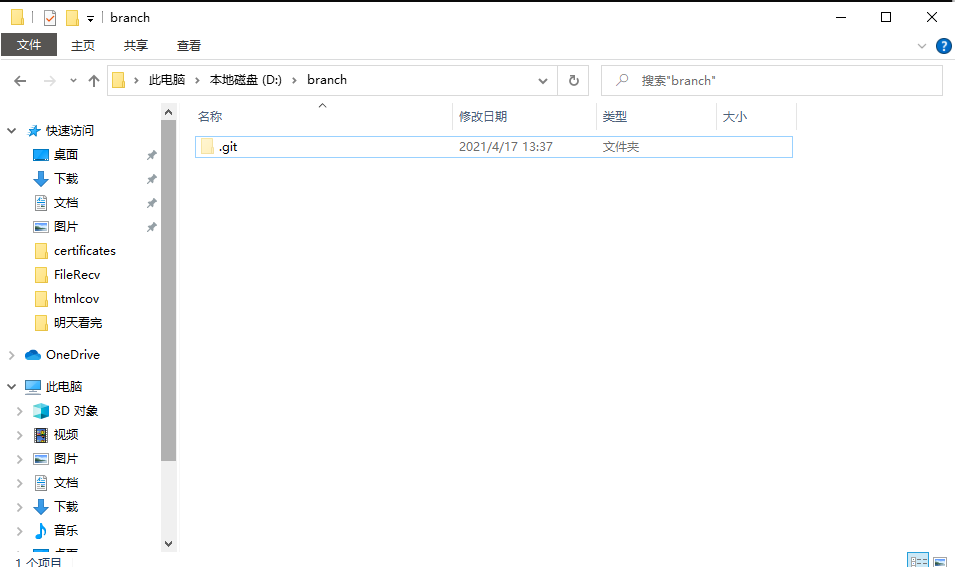Screen dimensions: 955x567
Task: Open the 文件 ribbon tab
Action: point(29,45)
